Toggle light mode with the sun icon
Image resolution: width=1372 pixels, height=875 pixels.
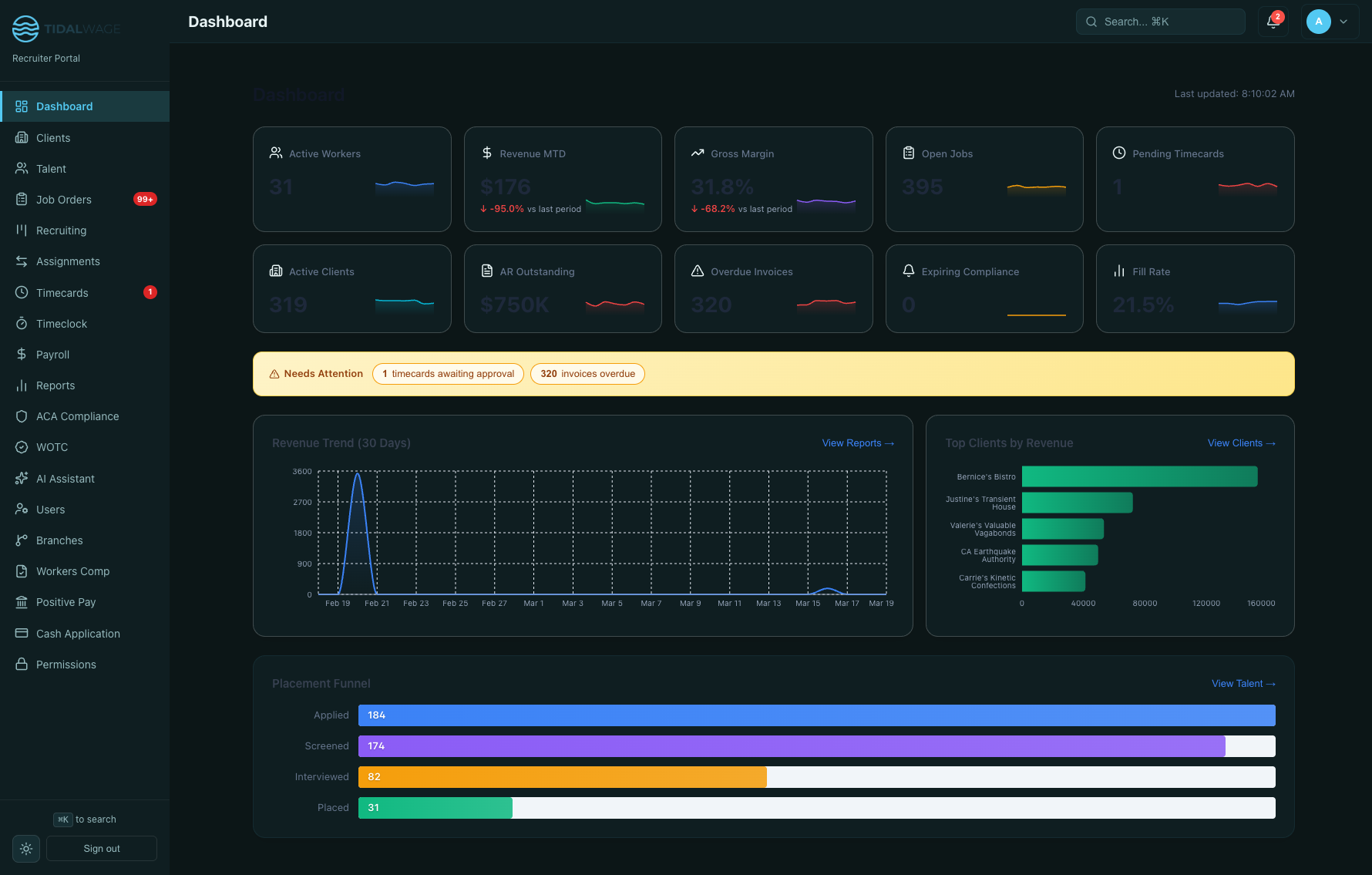25,848
